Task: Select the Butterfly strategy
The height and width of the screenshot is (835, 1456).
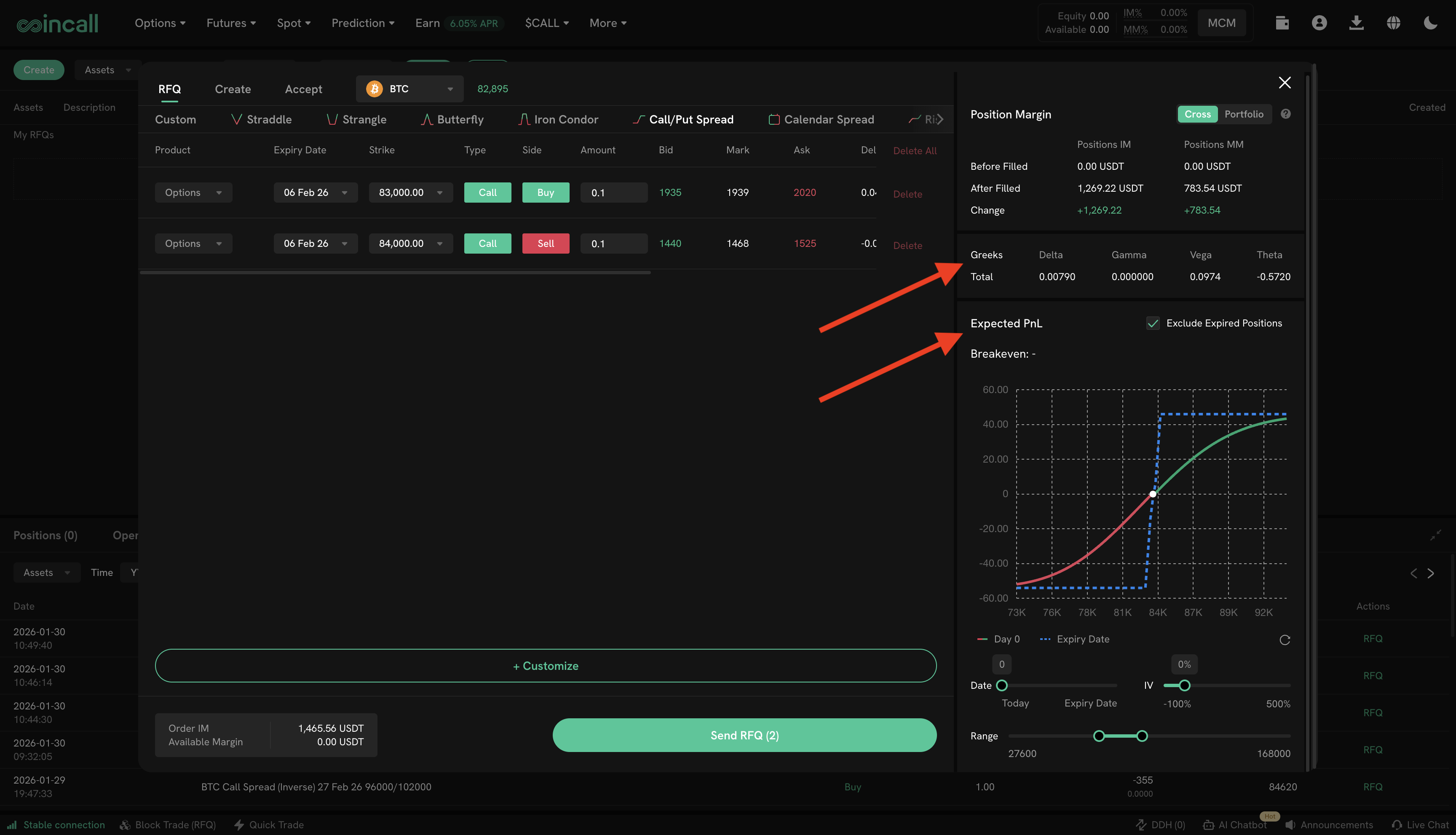Action: 452,119
